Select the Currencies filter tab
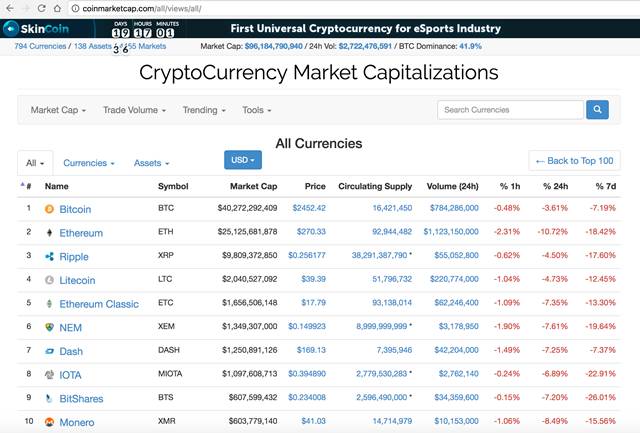640x433 pixels. (x=89, y=163)
